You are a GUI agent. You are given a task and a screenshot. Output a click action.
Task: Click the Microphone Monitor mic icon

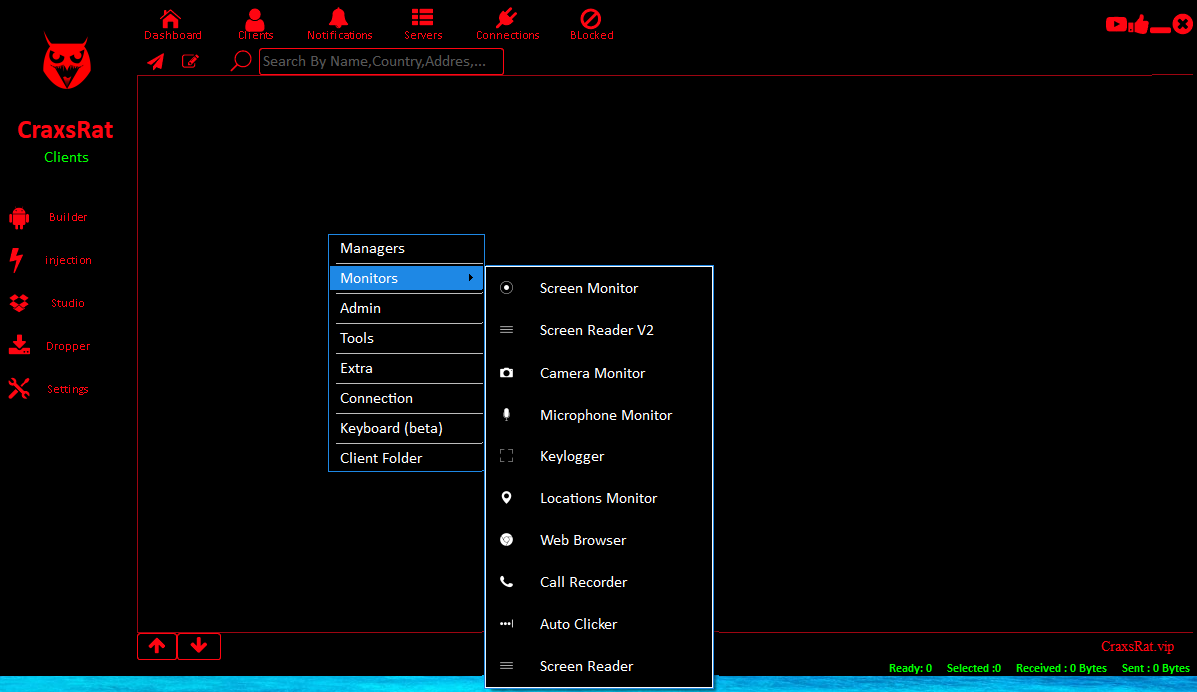[x=506, y=415]
